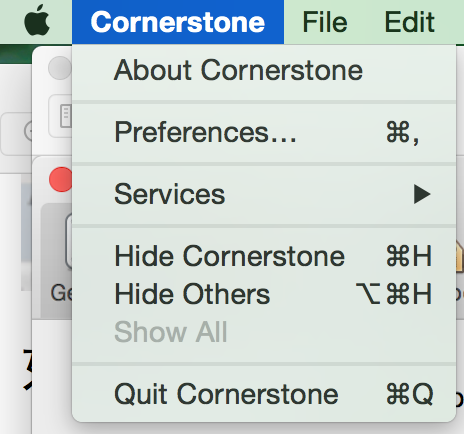
Task: Expand the Services submenu
Action: pos(264,194)
